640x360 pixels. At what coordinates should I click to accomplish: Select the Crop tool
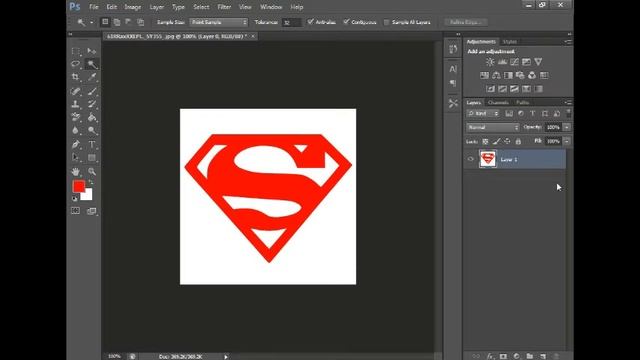[76, 77]
